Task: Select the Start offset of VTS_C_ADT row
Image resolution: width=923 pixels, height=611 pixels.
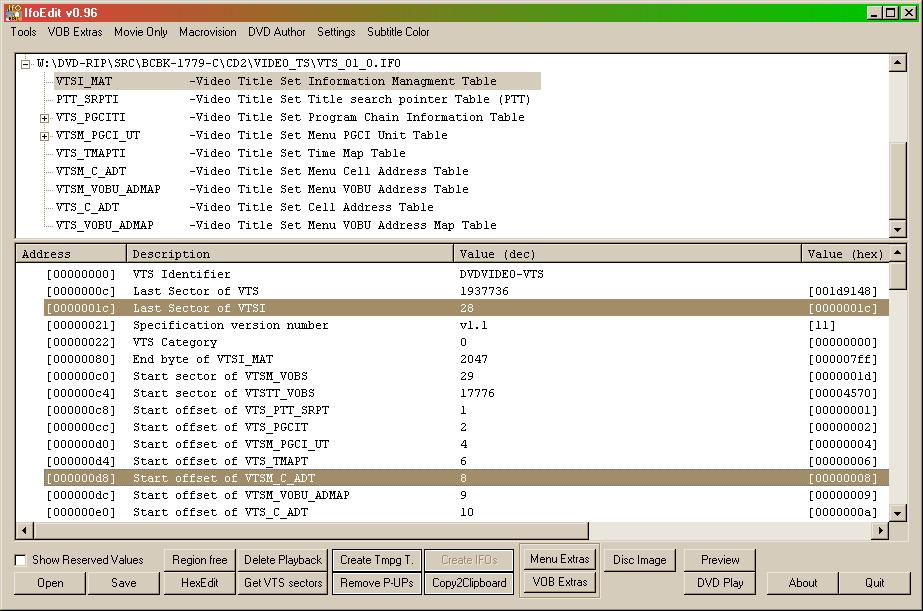Action: point(466,512)
